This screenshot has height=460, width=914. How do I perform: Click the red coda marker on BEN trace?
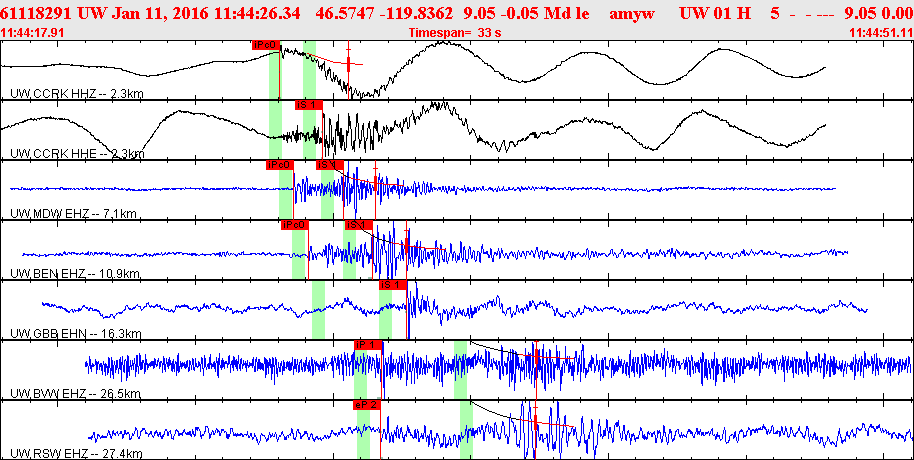click(x=407, y=245)
